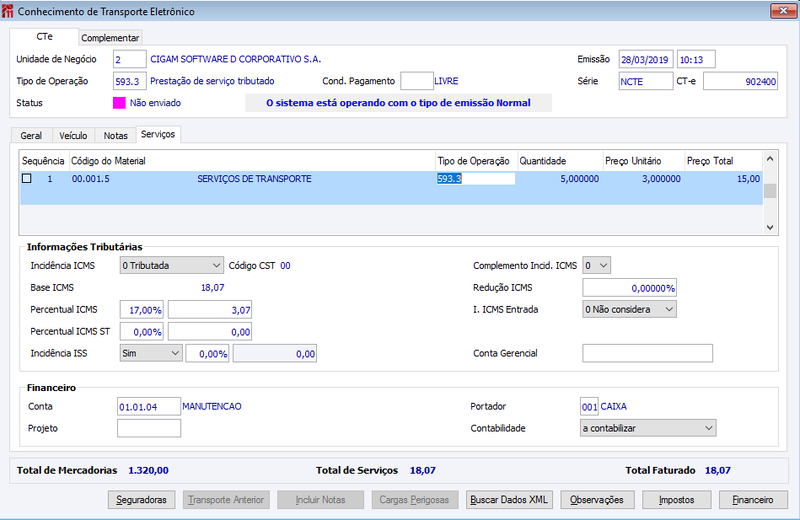
Task: Click the pink Não enviado status swatch
Action: pyautogui.click(x=119, y=103)
